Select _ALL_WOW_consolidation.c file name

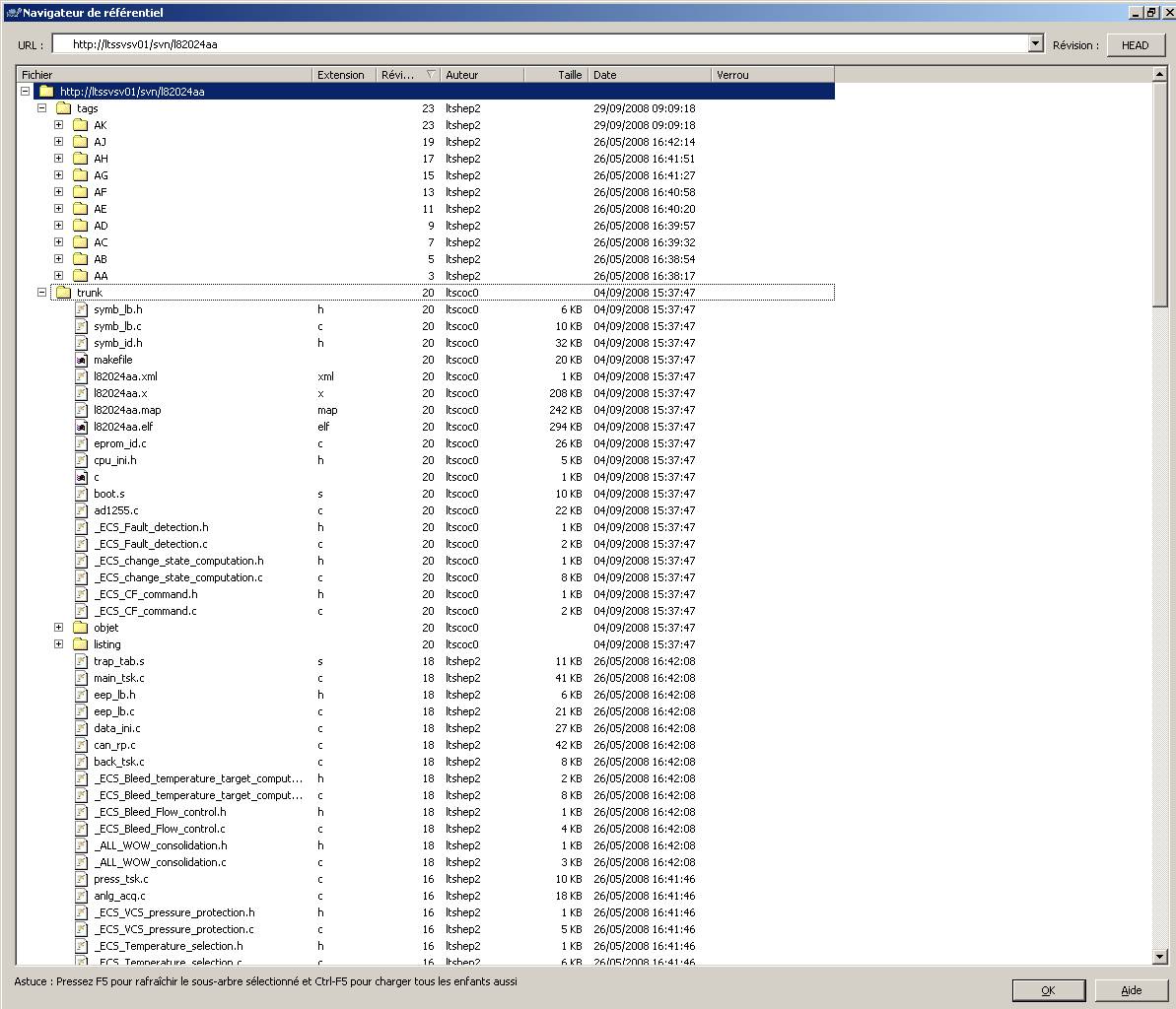pos(160,862)
